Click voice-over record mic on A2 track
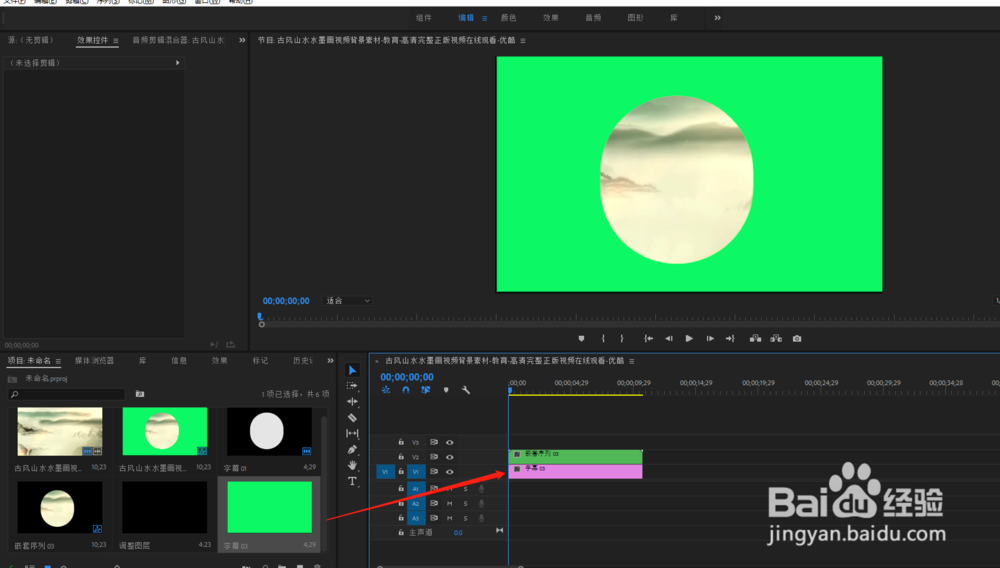The image size is (1000, 568). point(482,503)
